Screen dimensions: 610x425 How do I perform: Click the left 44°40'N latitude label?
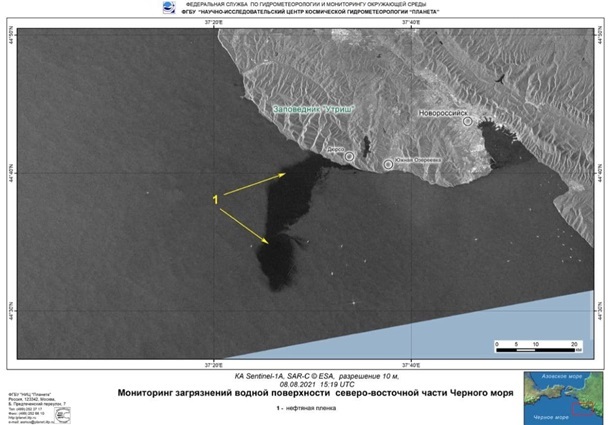(x=11, y=172)
